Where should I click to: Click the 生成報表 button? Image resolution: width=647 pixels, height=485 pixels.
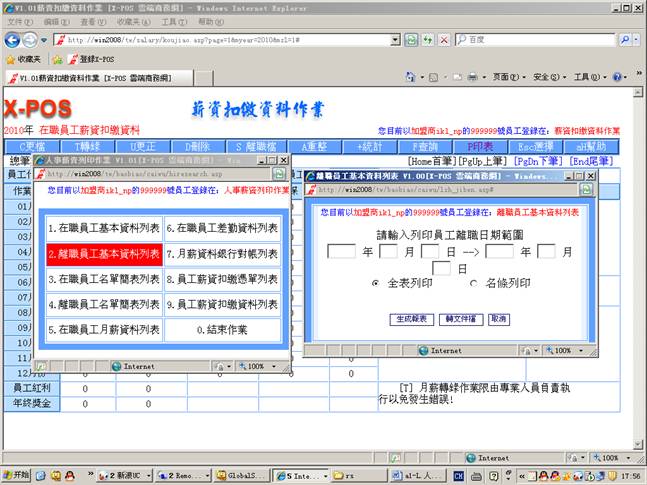coord(410,318)
